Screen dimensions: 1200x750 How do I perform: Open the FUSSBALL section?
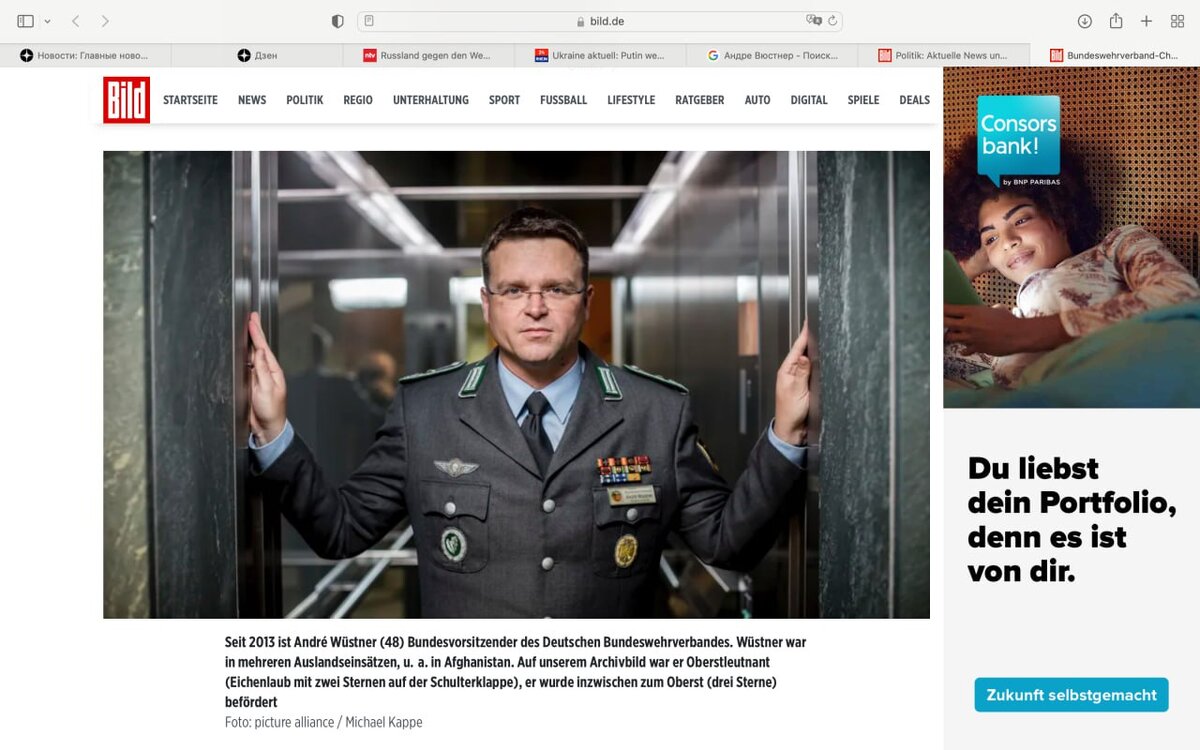pyautogui.click(x=564, y=100)
